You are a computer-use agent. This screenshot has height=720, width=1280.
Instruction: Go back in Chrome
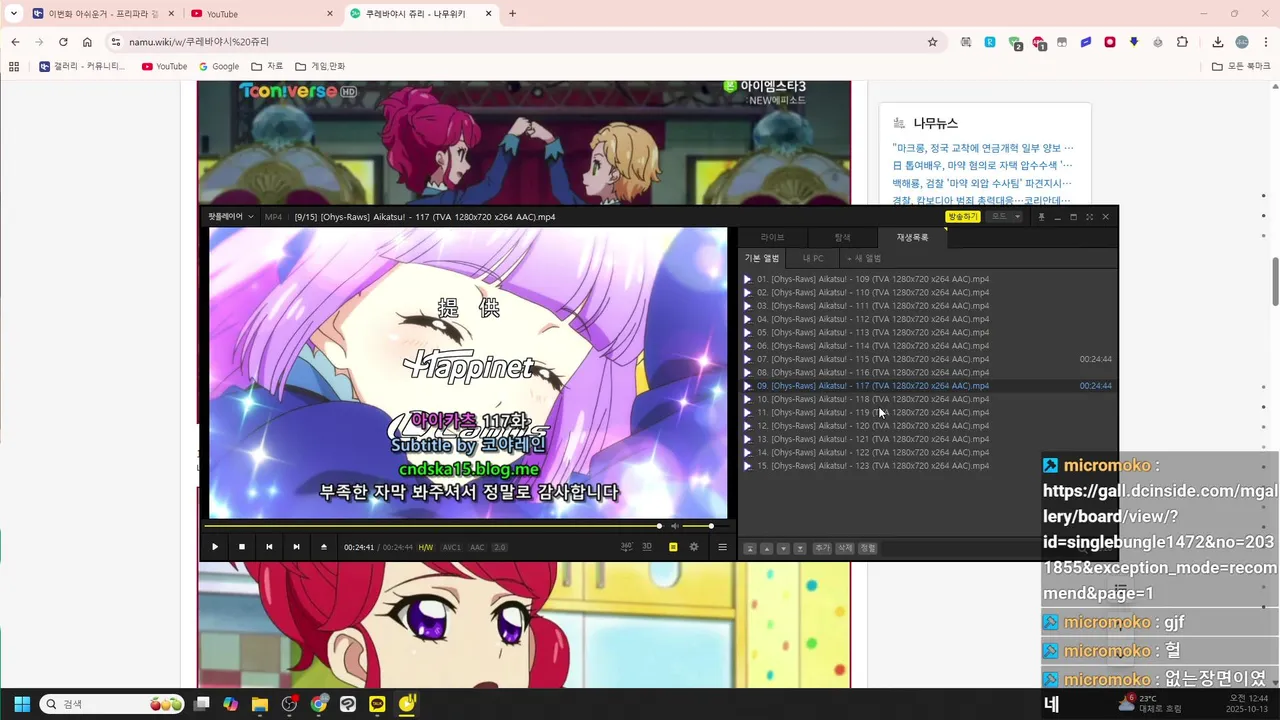tap(15, 42)
